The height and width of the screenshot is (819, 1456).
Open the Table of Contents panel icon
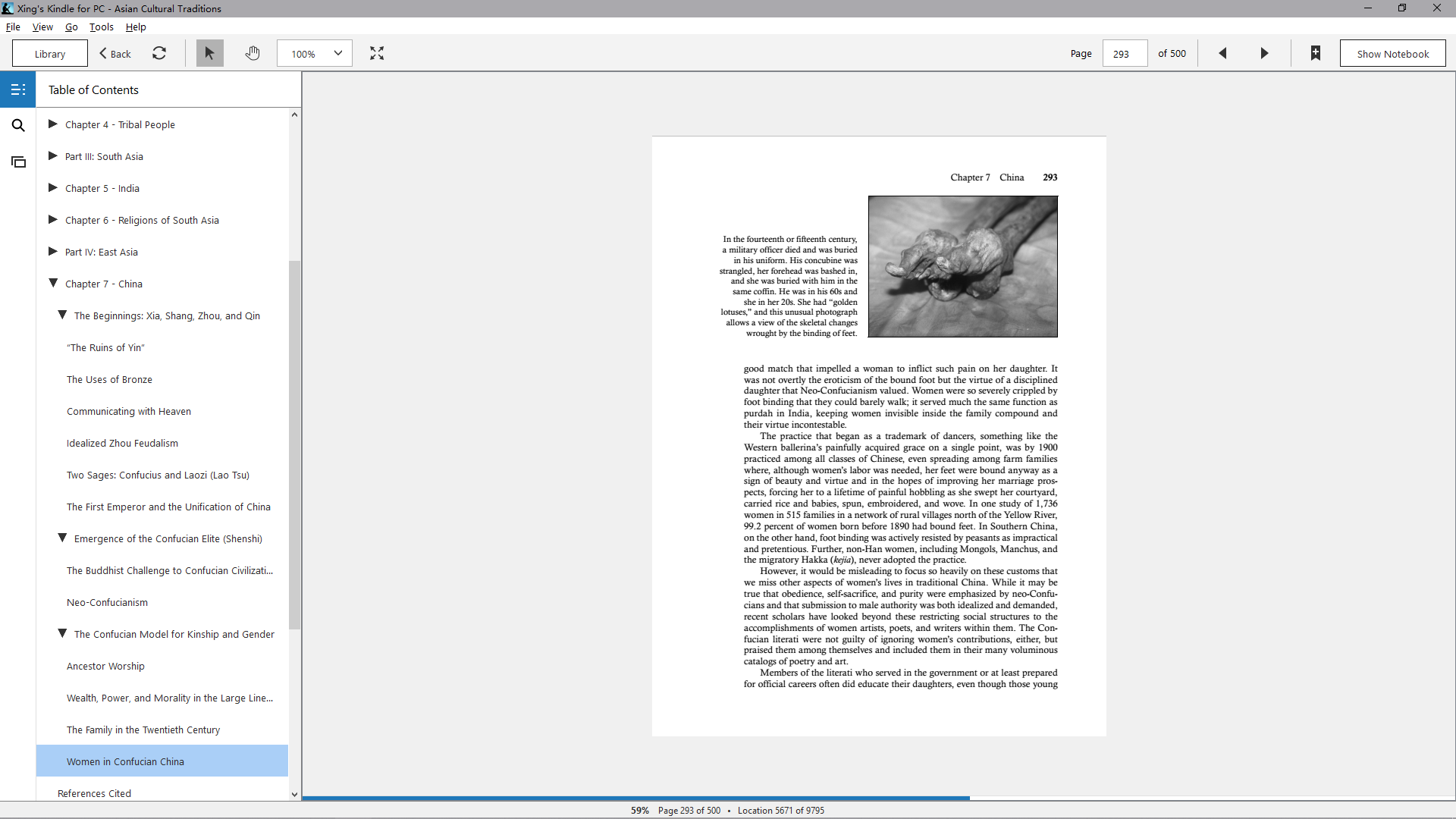pos(18,89)
